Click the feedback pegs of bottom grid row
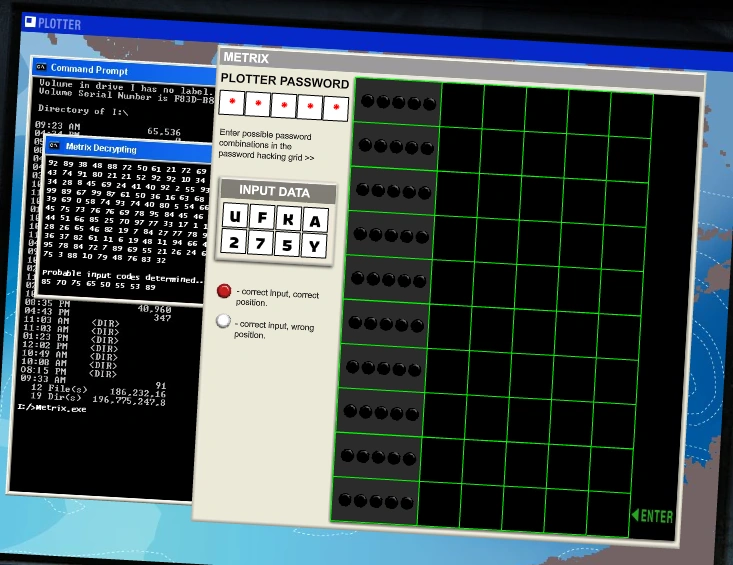This screenshot has width=733, height=565. (x=376, y=501)
